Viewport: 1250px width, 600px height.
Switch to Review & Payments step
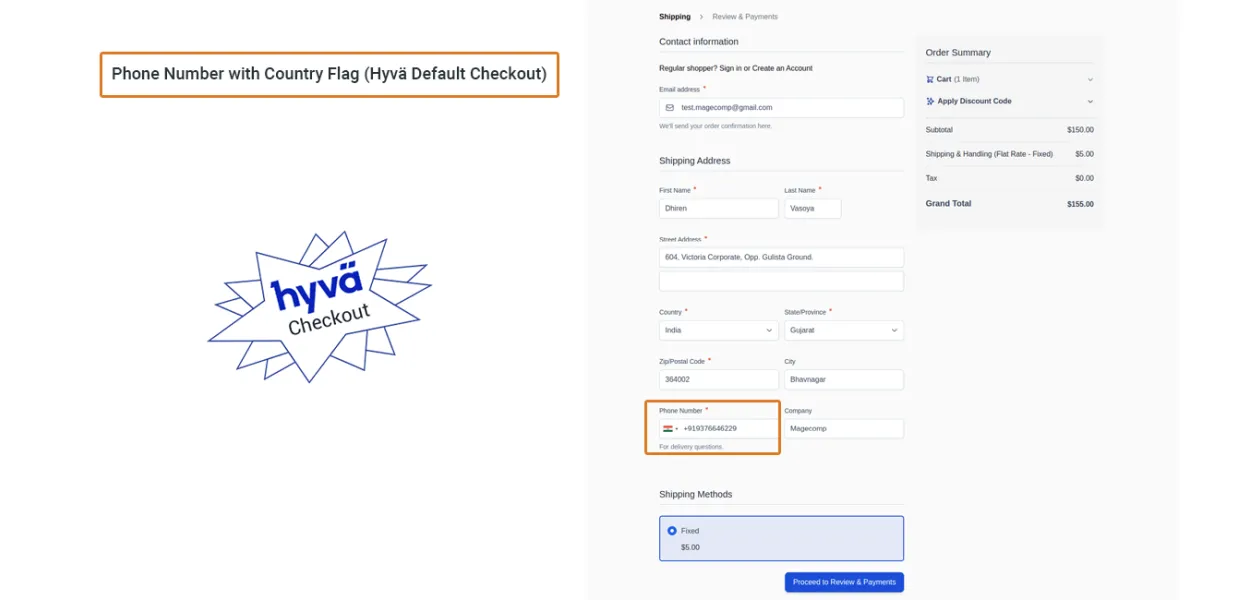(745, 17)
